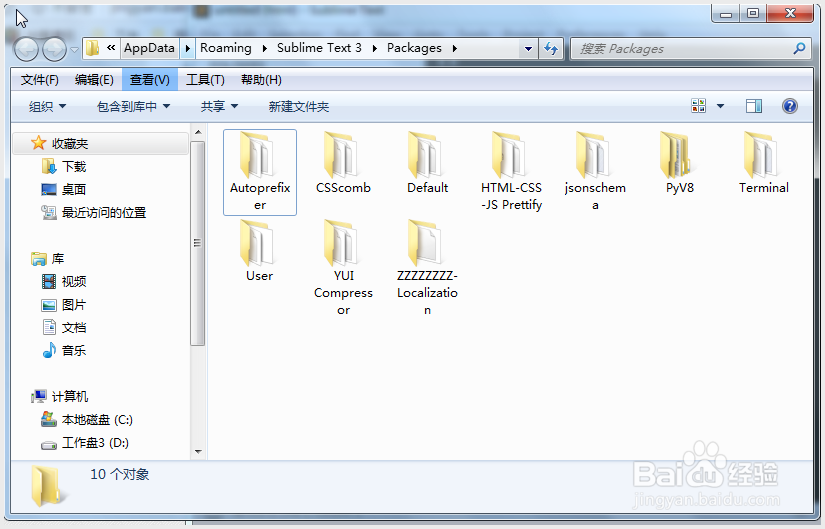Click the navigation pane scrollbar thumb
The width and height of the screenshot is (825, 529).
coord(197,243)
